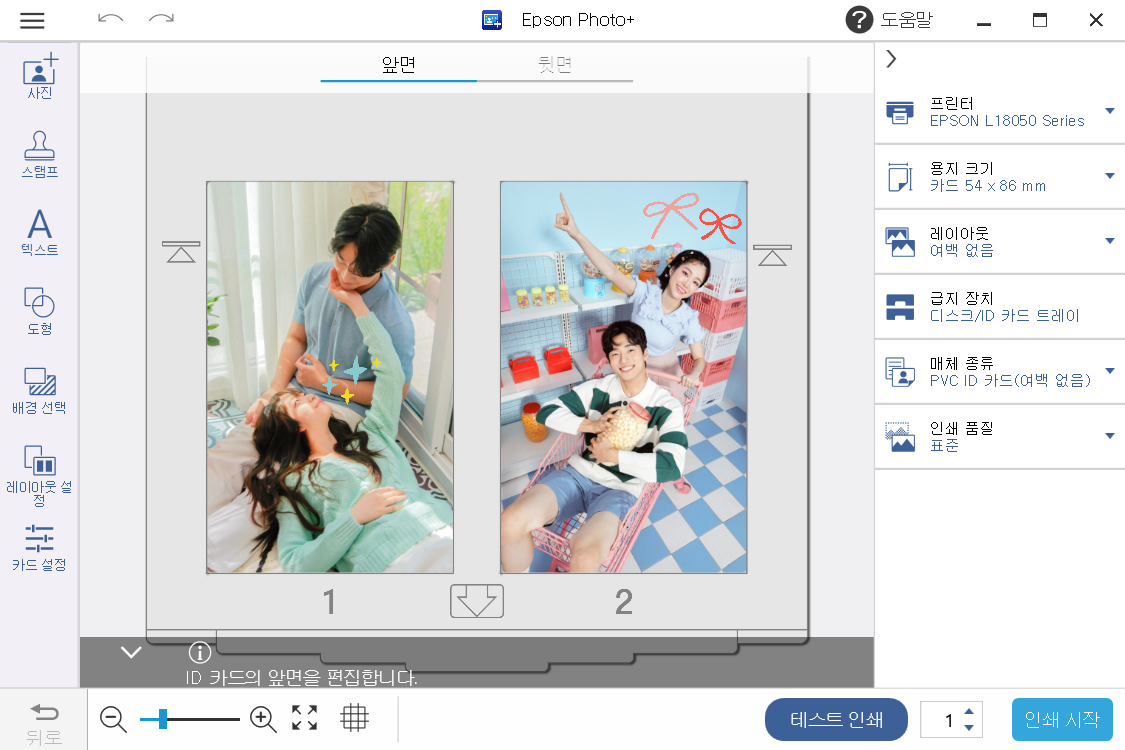Decrease the print copies count
The height and width of the screenshot is (750, 1125).
(x=969, y=728)
